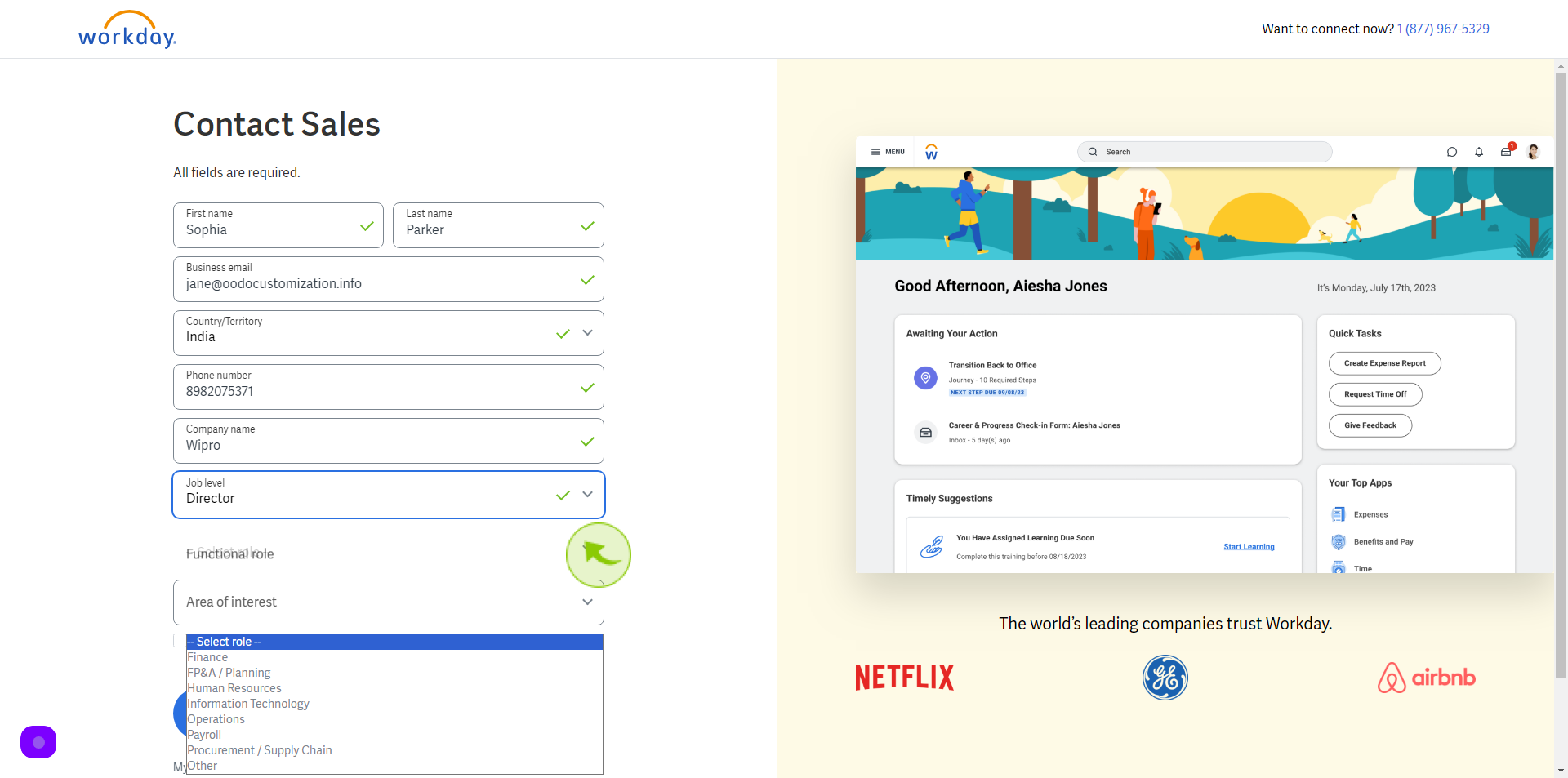Click the Expenses app icon
This screenshot has height=778, width=1568.
[1339, 514]
